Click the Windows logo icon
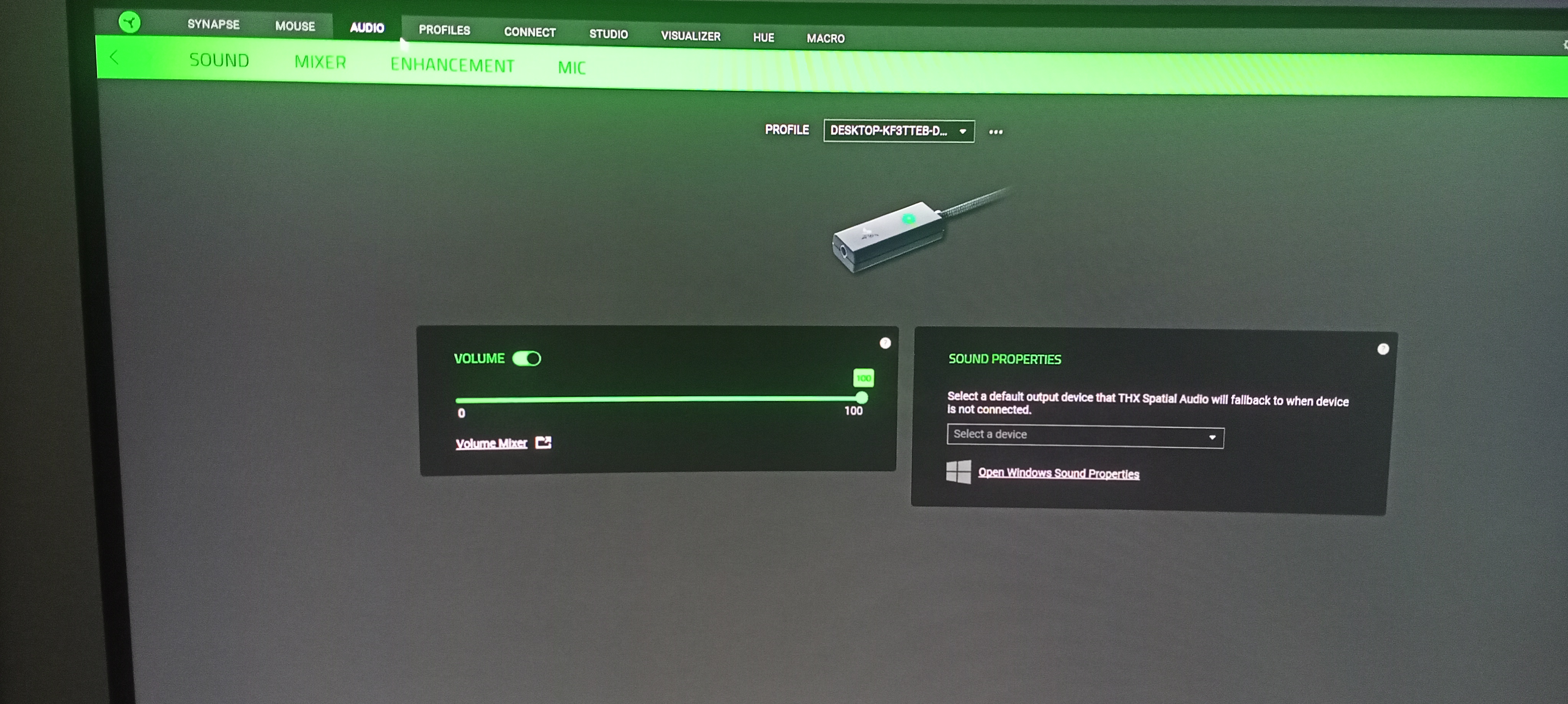Viewport: 1568px width, 704px height. 958,471
